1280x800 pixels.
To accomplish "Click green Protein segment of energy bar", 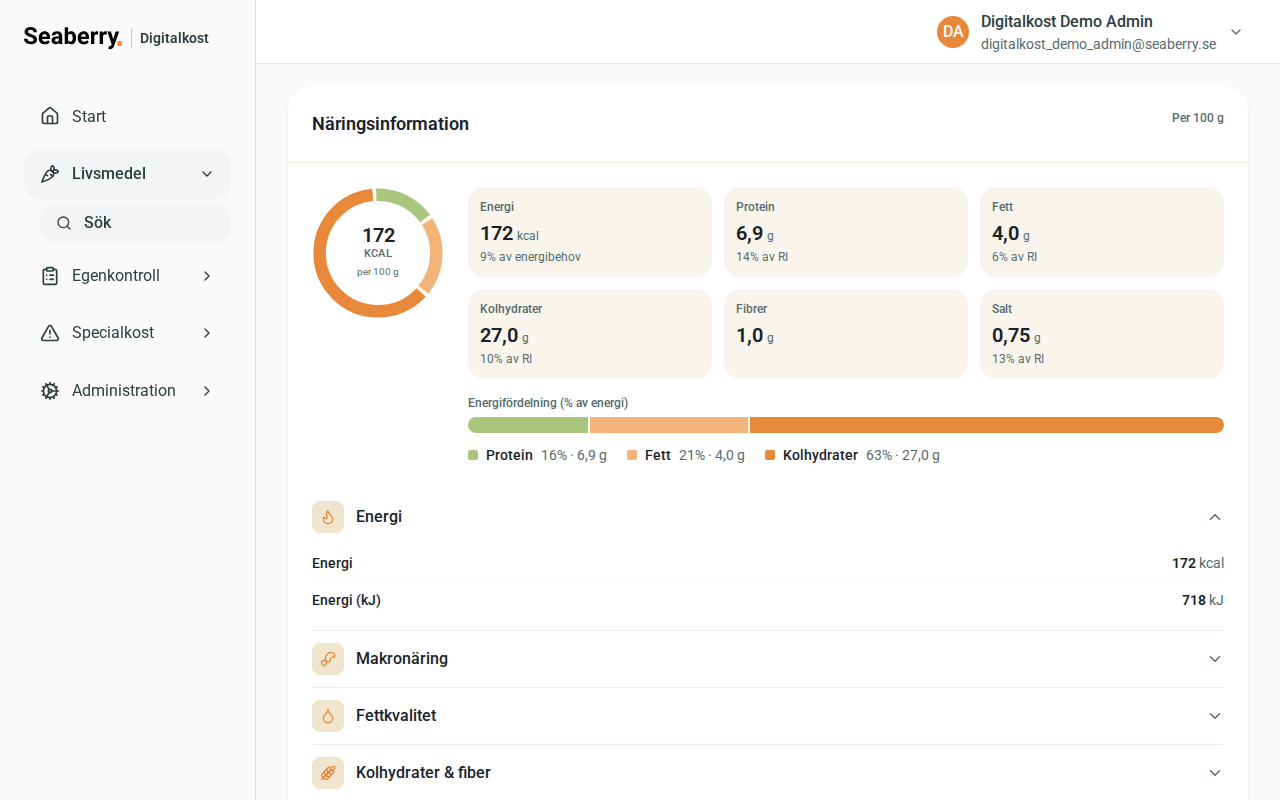I will coord(528,425).
